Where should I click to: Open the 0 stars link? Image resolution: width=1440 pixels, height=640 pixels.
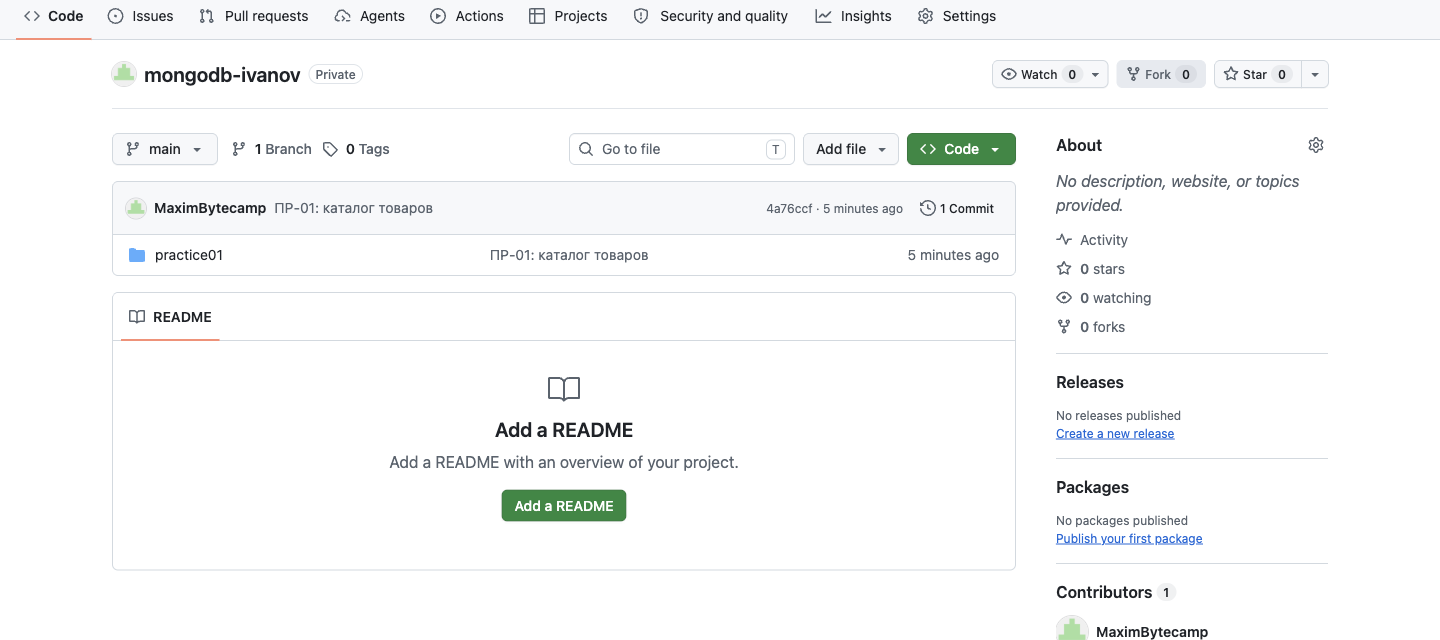click(1091, 269)
